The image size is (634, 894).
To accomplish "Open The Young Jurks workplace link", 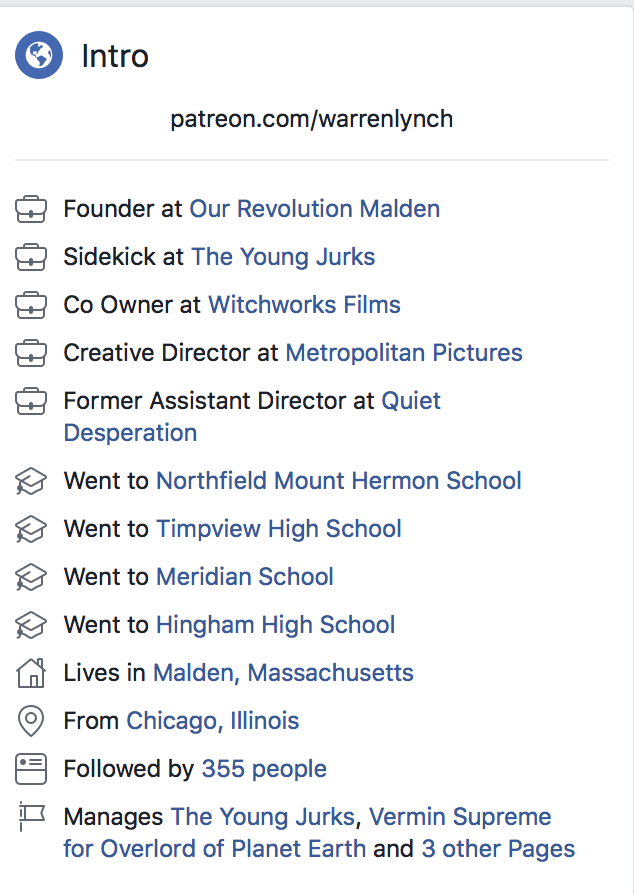I will (283, 257).
